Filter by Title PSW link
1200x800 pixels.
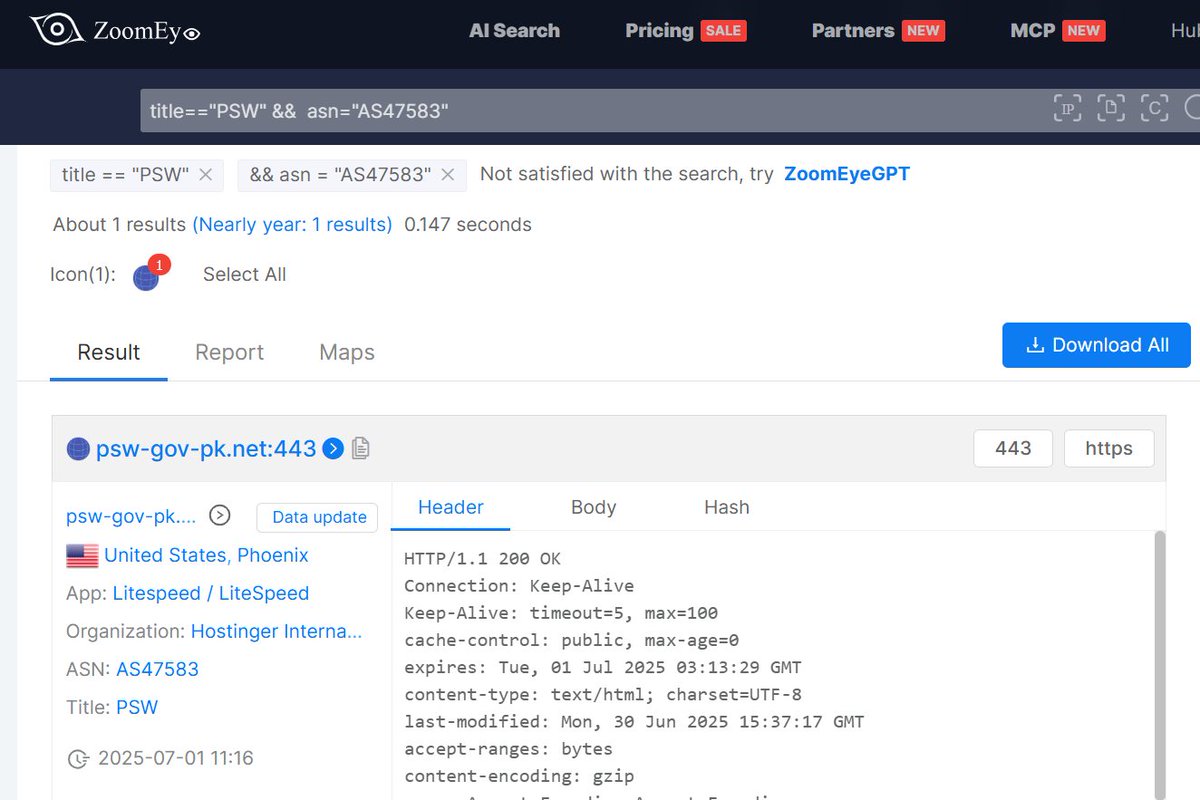click(137, 708)
